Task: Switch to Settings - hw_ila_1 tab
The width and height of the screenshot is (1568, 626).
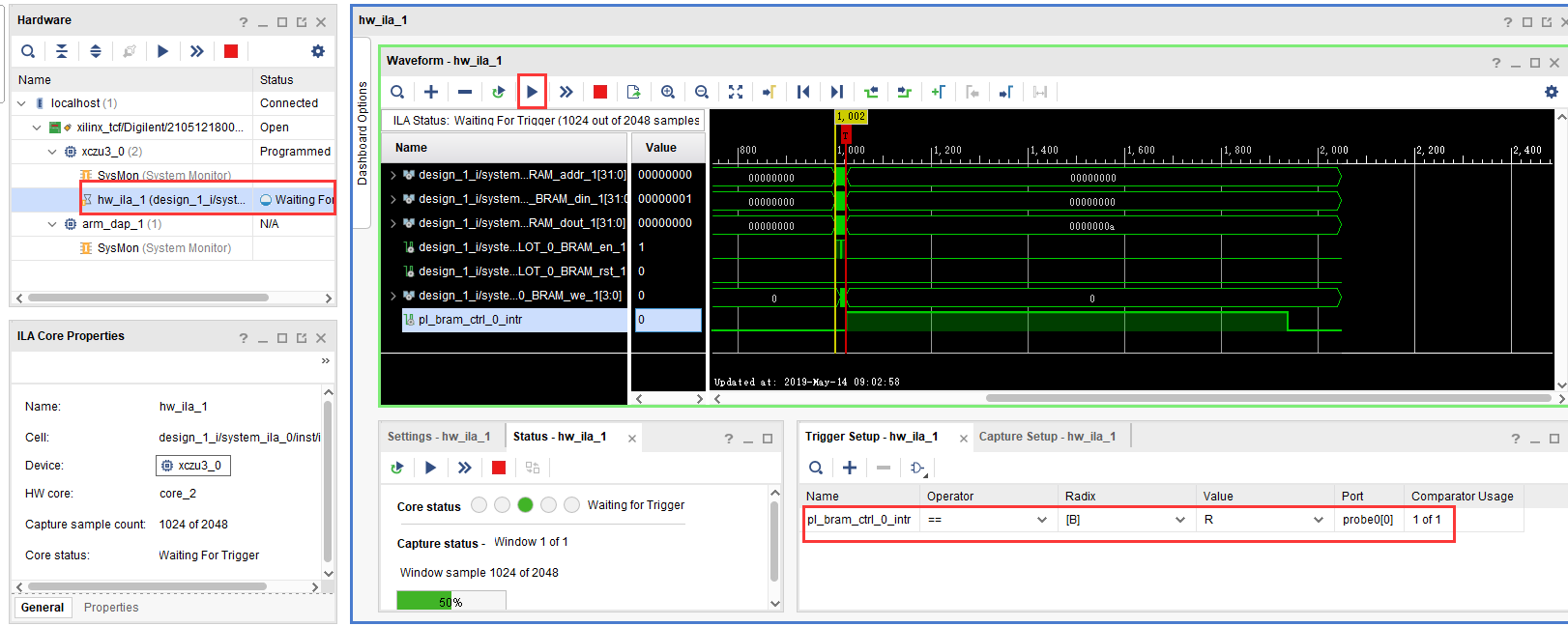Action: (439, 437)
